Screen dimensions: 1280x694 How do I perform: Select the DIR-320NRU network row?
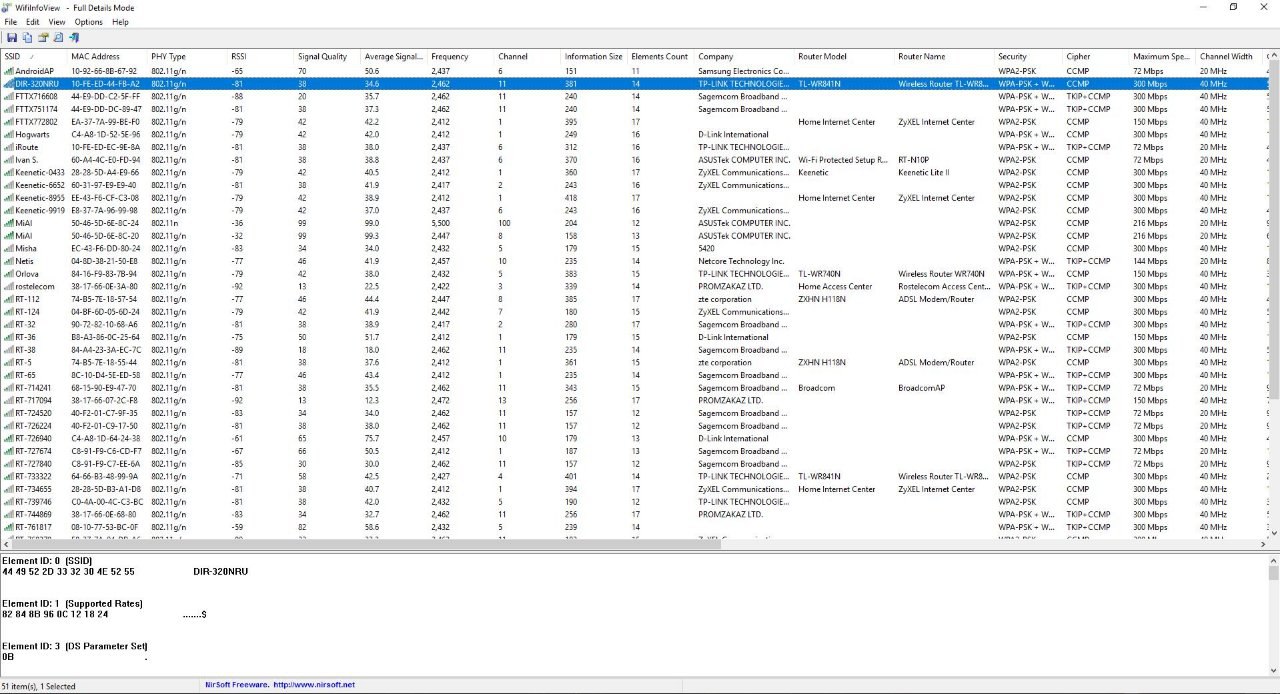click(x=634, y=84)
